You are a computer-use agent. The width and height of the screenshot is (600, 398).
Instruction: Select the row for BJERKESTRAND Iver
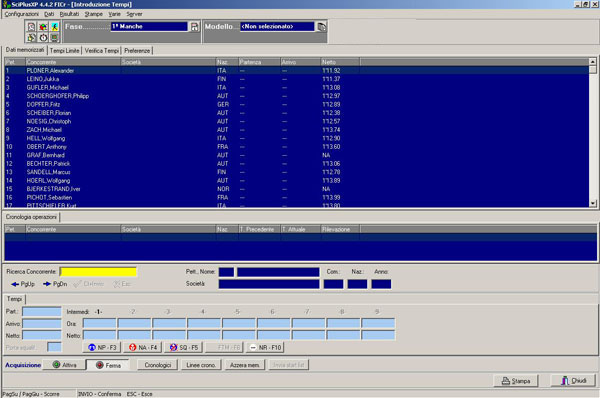pos(297,189)
